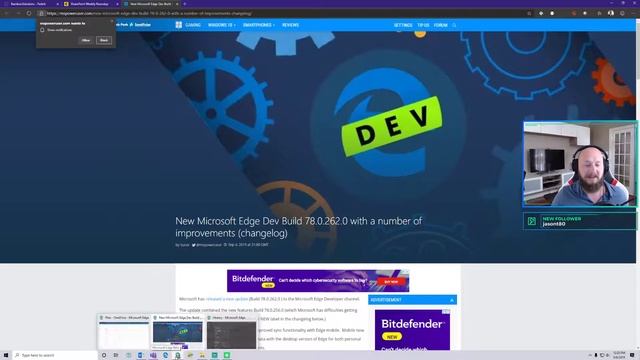Image resolution: width=640 pixels, height=360 pixels.
Task: Open the Edge settings and more menu
Action: [634, 13]
